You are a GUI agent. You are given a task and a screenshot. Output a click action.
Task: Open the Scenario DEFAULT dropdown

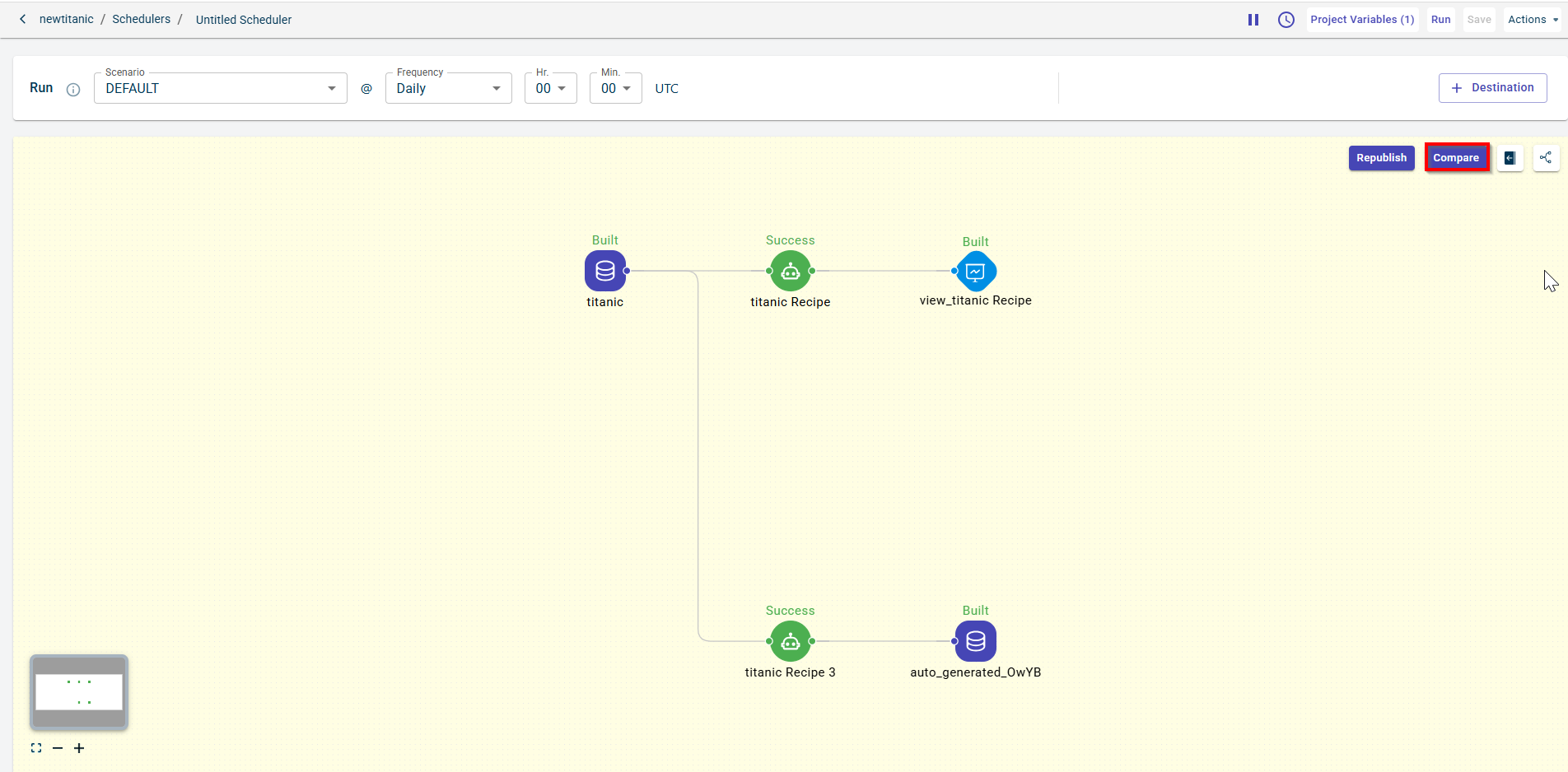click(220, 89)
